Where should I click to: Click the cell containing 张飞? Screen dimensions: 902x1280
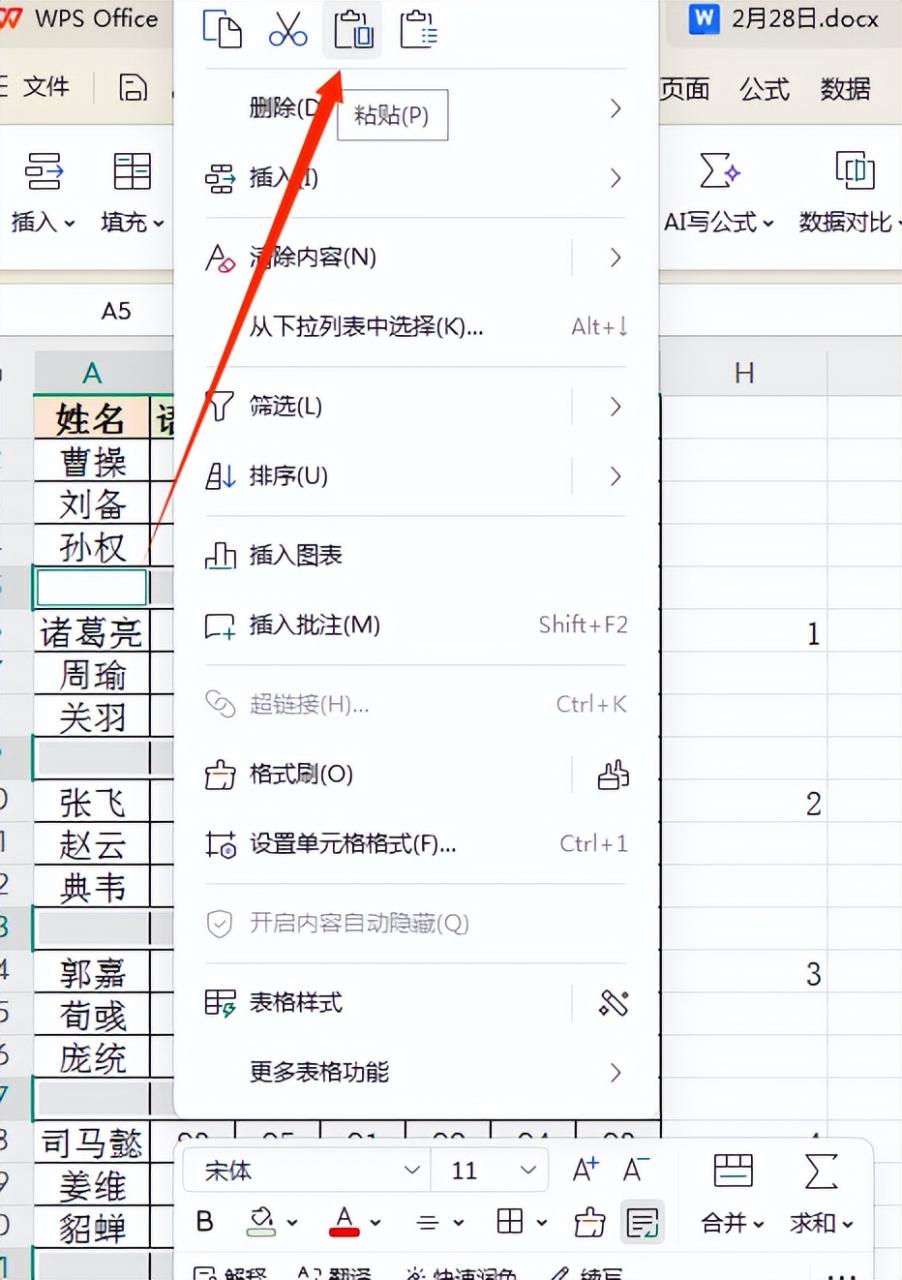click(92, 802)
